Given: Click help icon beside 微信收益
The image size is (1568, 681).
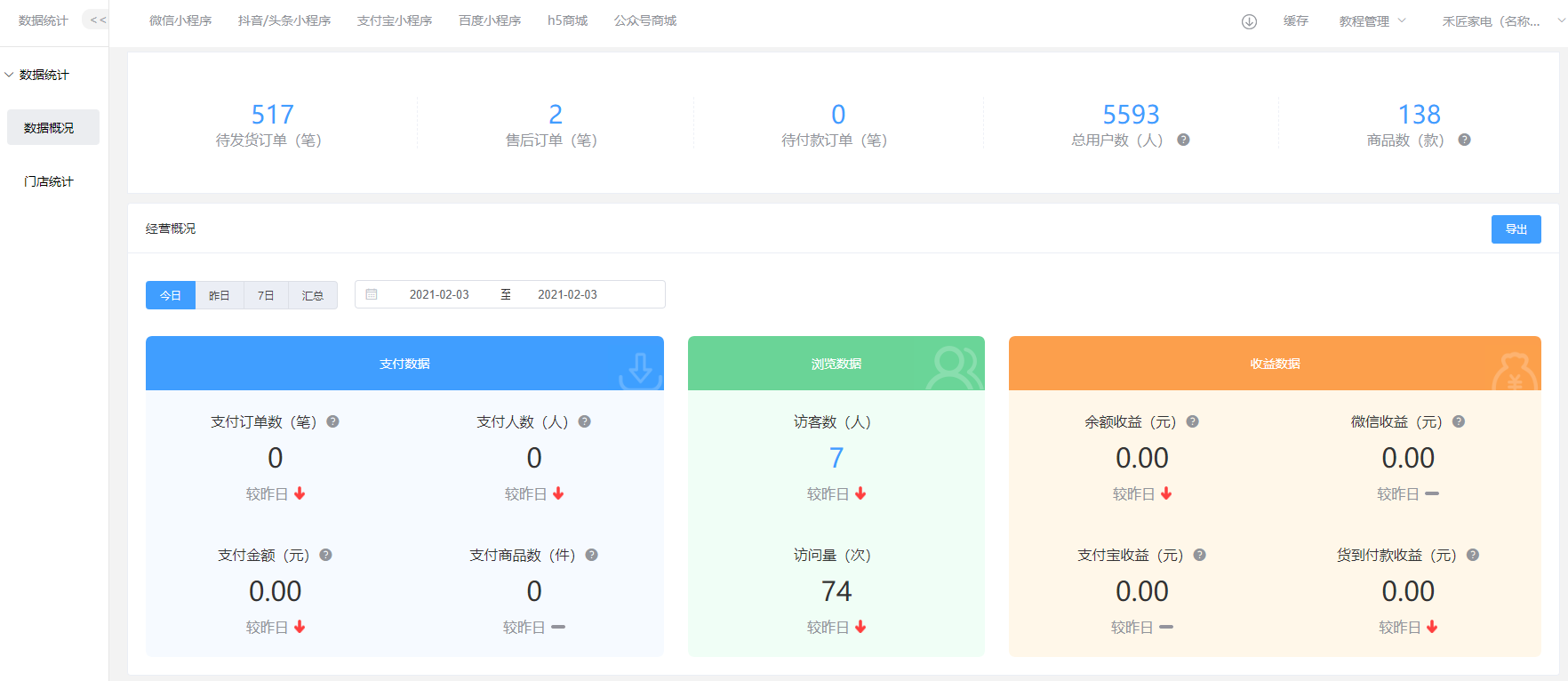Looking at the screenshot, I should click(1458, 421).
